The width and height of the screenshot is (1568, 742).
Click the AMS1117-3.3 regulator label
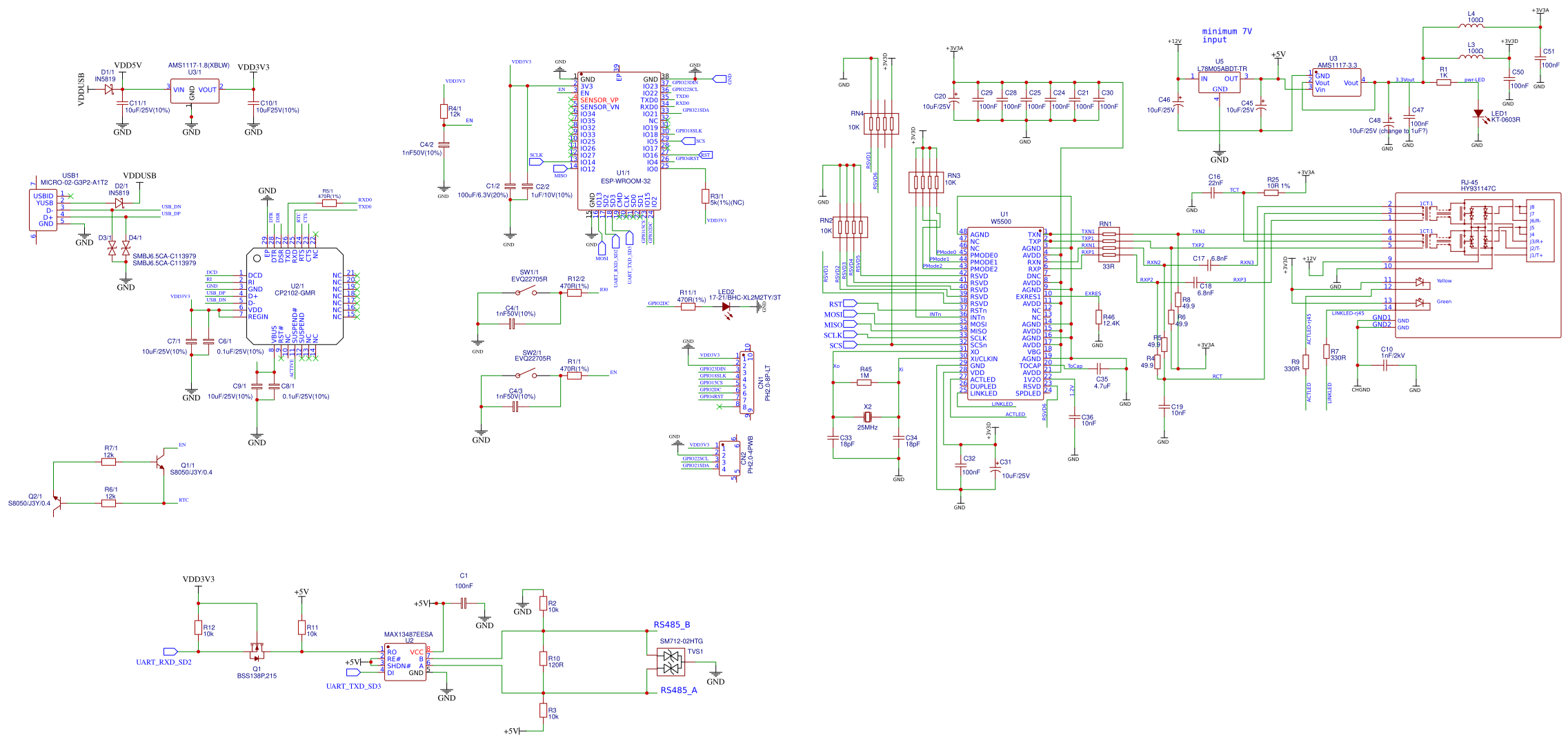coord(1337,66)
